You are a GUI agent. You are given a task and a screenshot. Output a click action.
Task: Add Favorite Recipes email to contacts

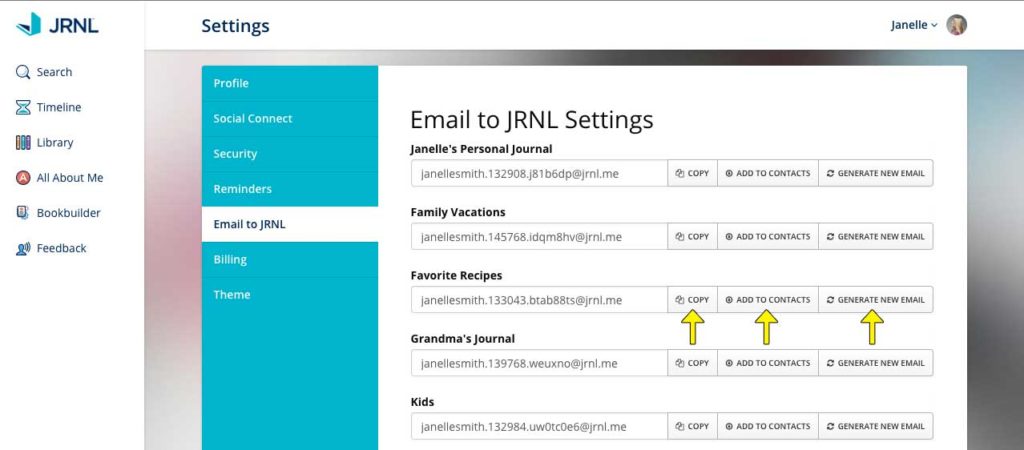coord(768,300)
